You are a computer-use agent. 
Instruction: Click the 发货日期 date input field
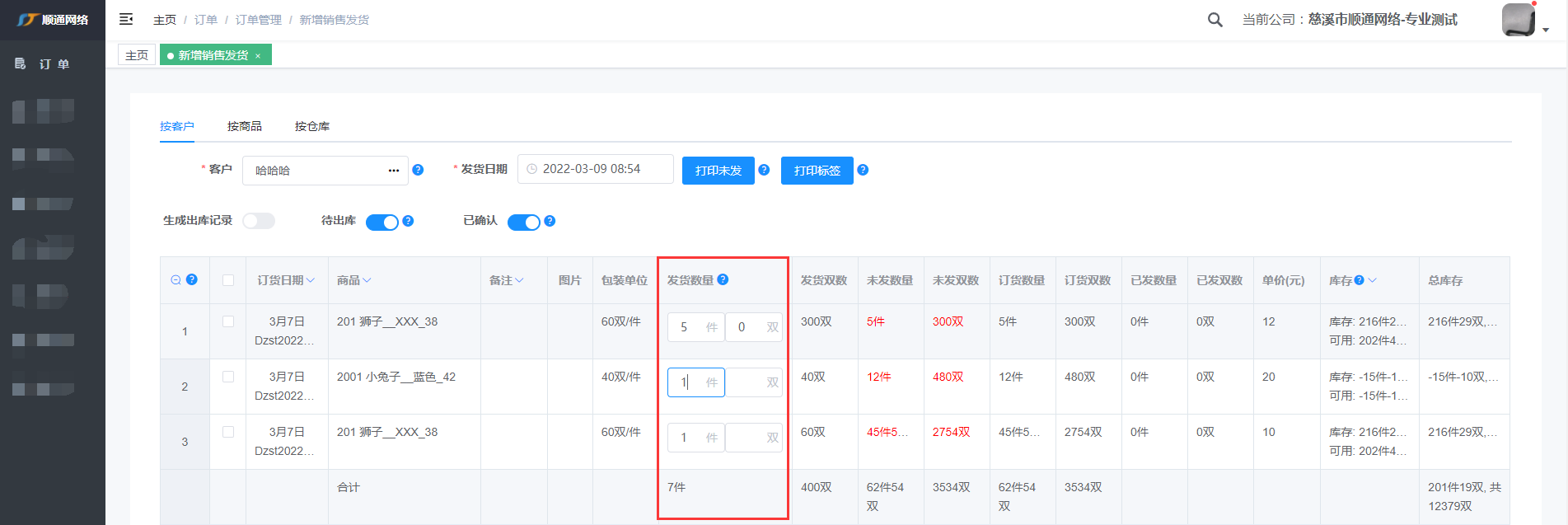tap(595, 169)
